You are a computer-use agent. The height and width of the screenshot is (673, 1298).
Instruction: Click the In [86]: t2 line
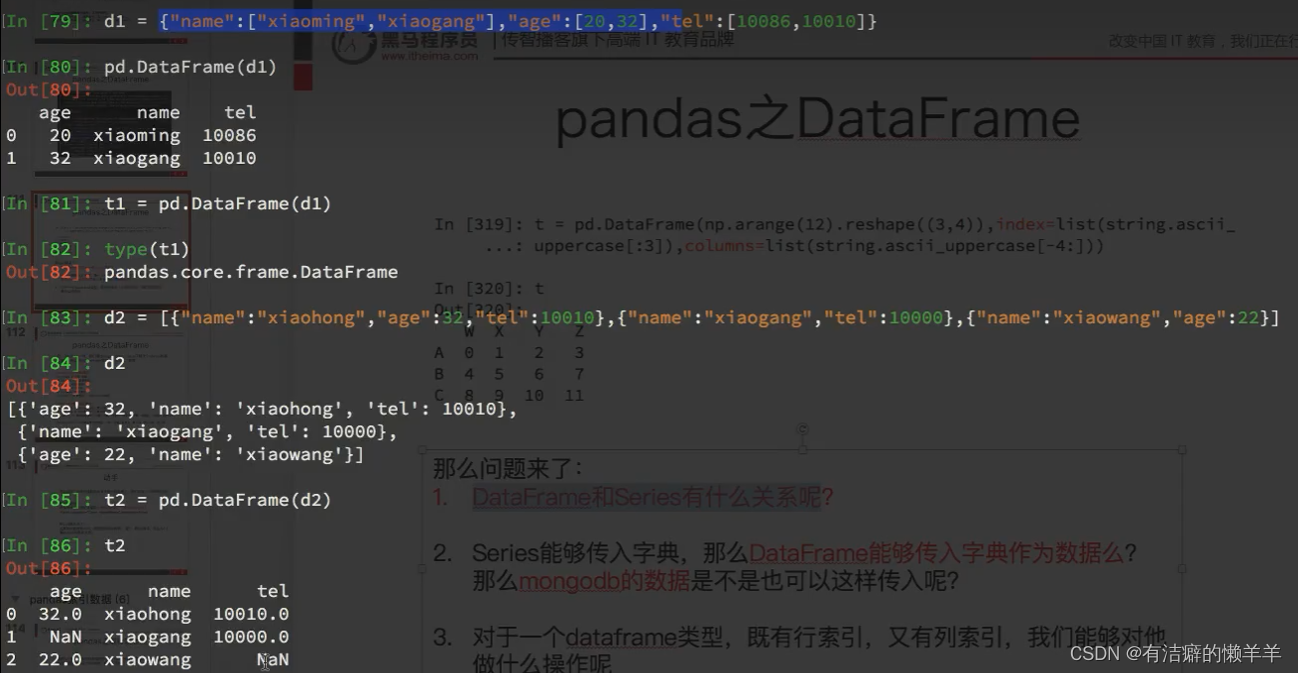pyautogui.click(x=64, y=545)
